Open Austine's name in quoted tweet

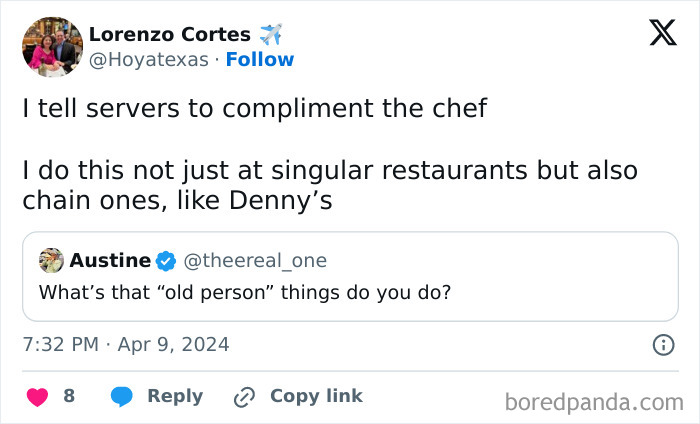pyautogui.click(x=110, y=261)
